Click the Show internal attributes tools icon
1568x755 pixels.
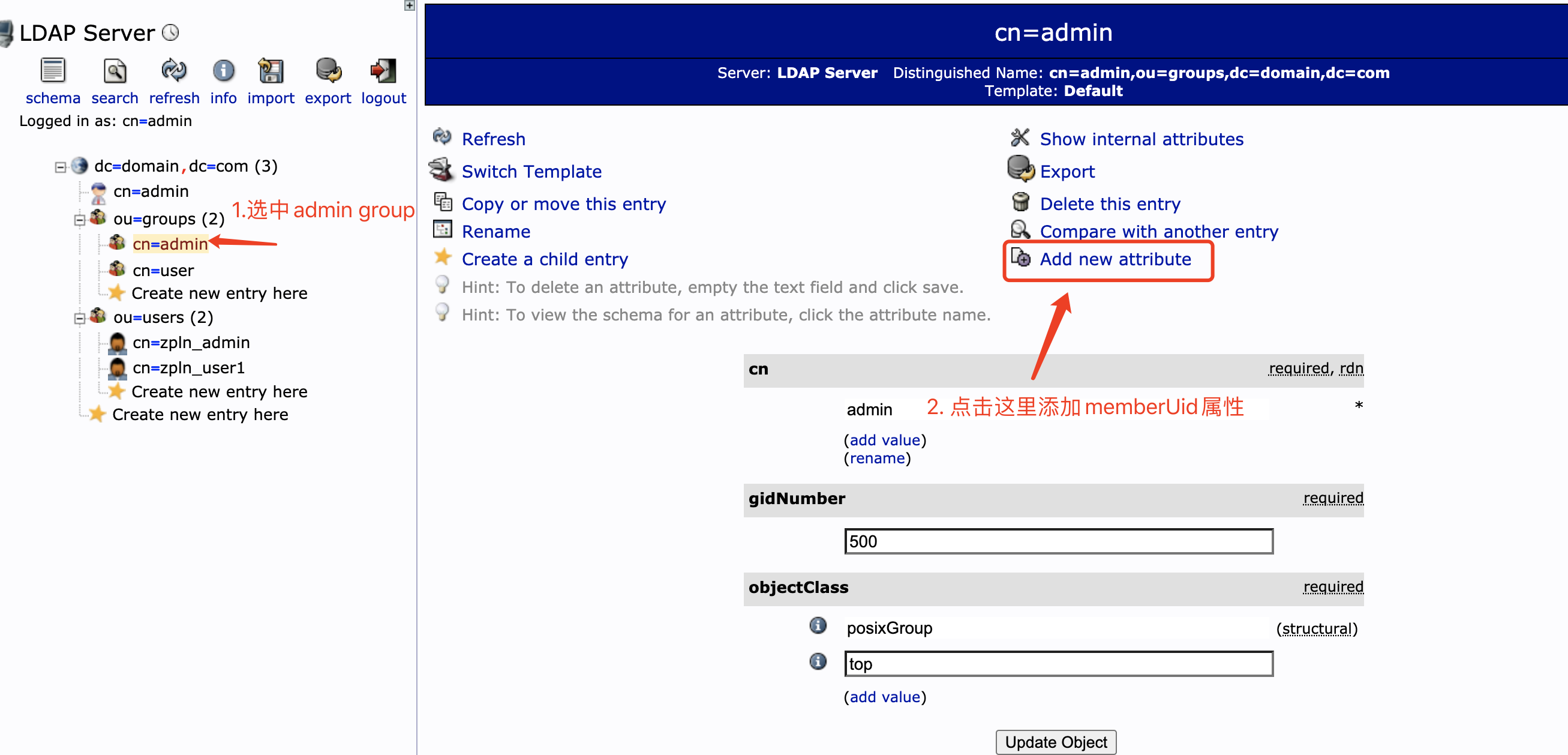(x=1020, y=137)
